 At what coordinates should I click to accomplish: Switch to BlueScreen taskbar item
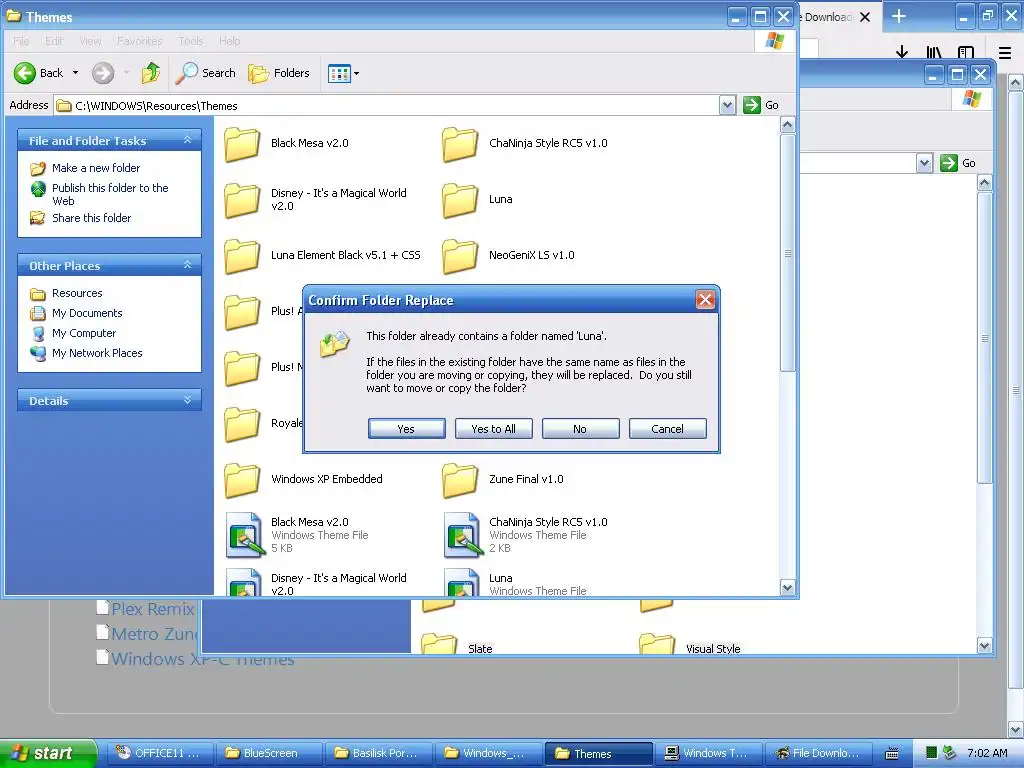[269, 753]
